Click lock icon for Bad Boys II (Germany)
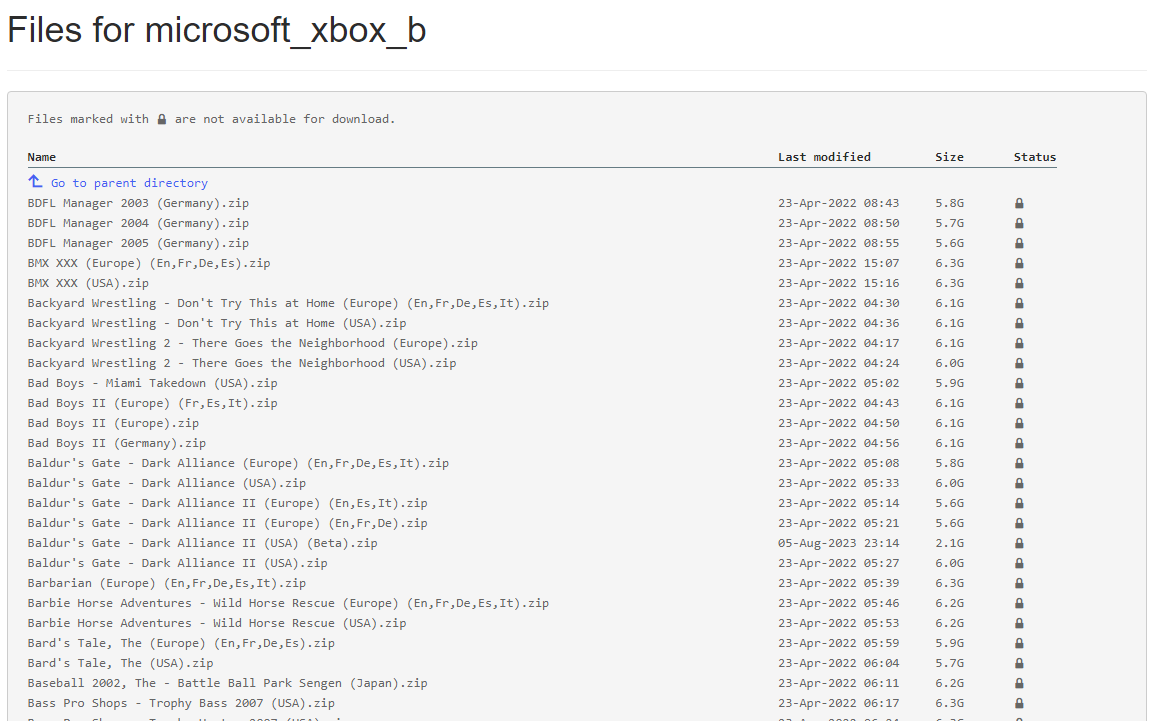1150x721 pixels. (x=1019, y=443)
